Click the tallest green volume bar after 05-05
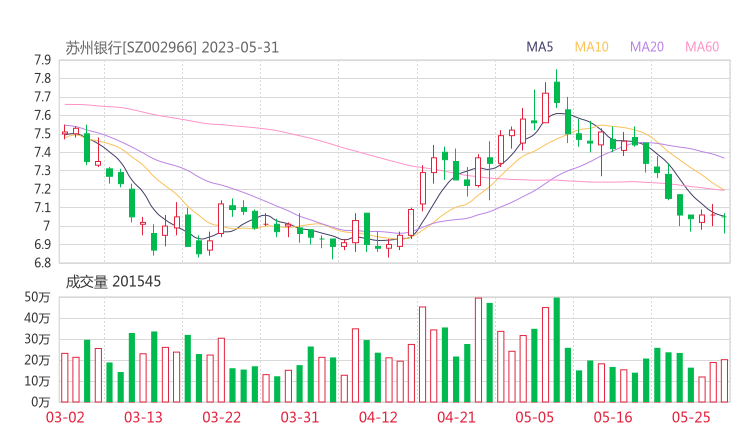The image size is (740, 440). (x=557, y=350)
